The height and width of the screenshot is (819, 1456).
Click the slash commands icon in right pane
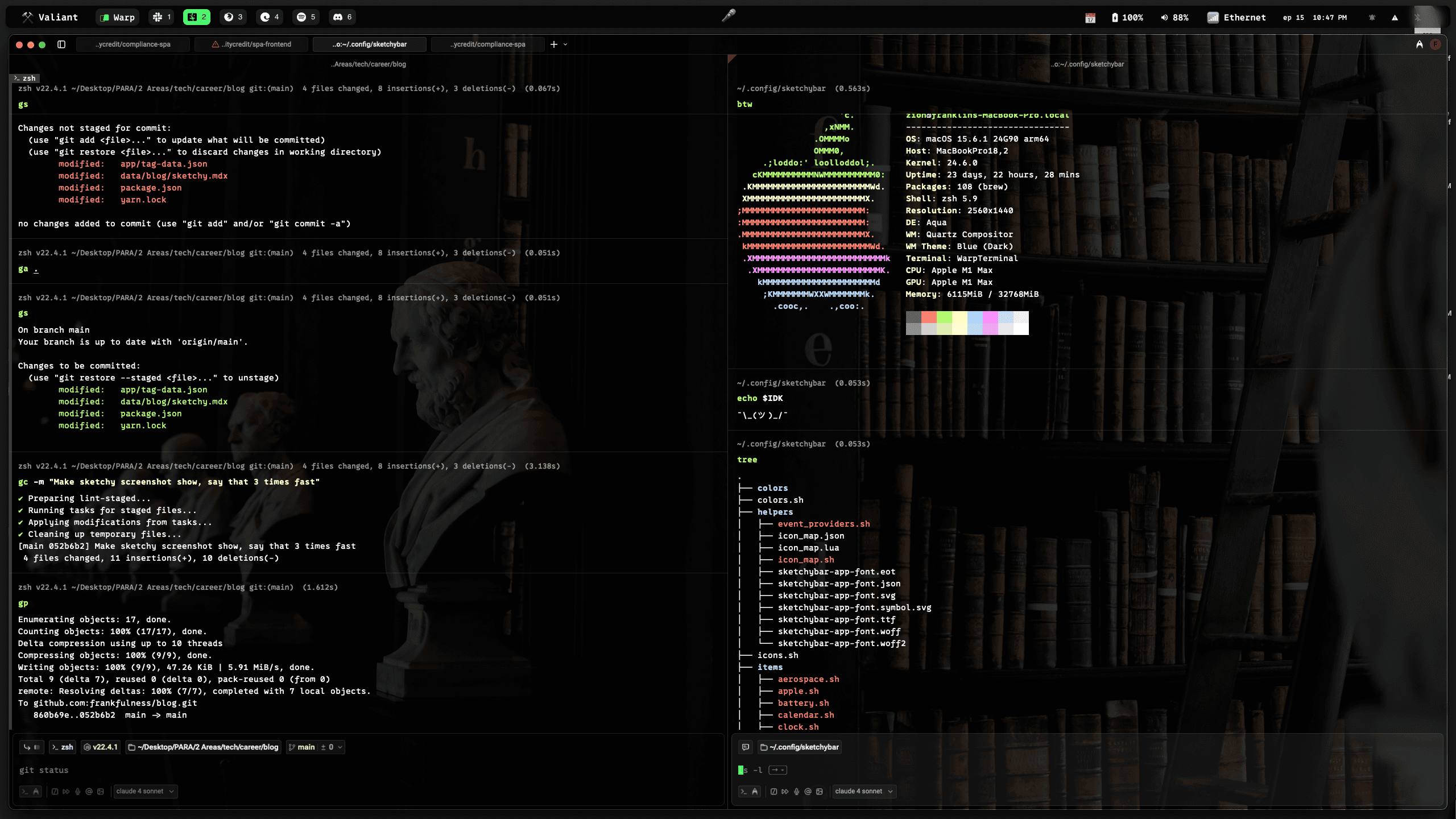click(773, 791)
